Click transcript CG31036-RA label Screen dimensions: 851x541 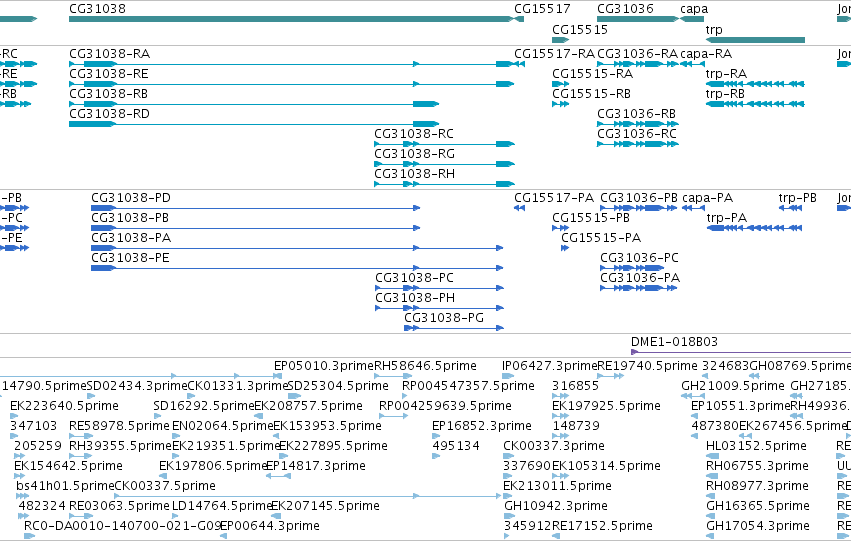(638, 54)
